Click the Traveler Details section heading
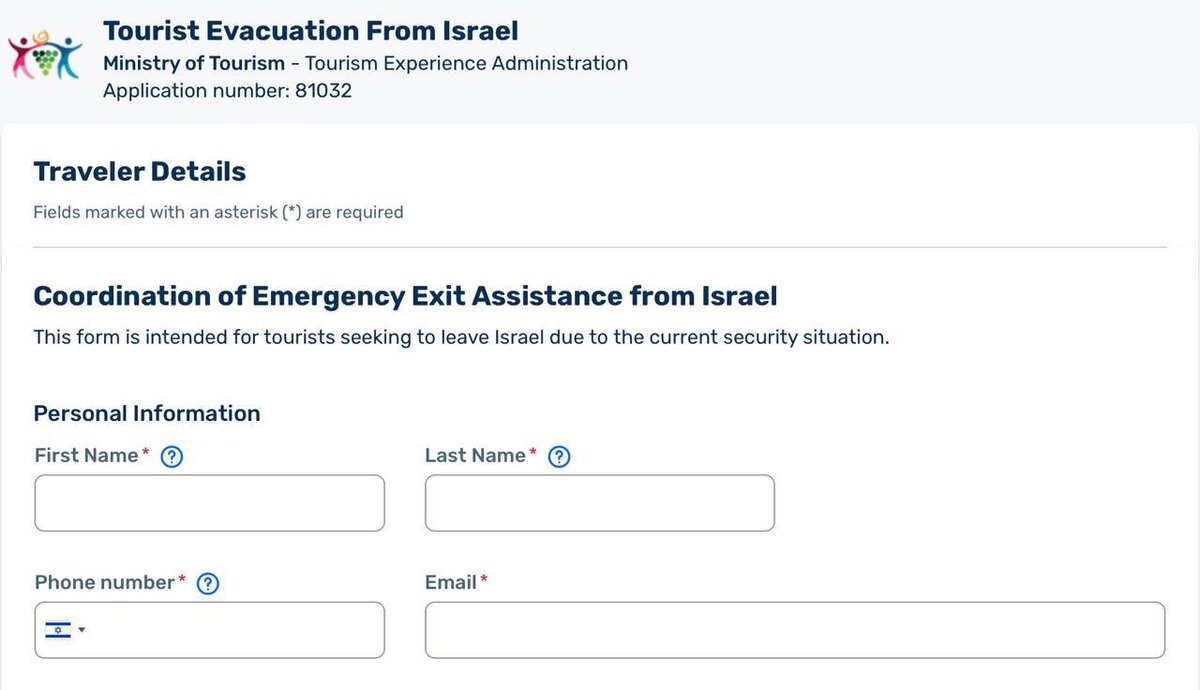 click(x=140, y=172)
